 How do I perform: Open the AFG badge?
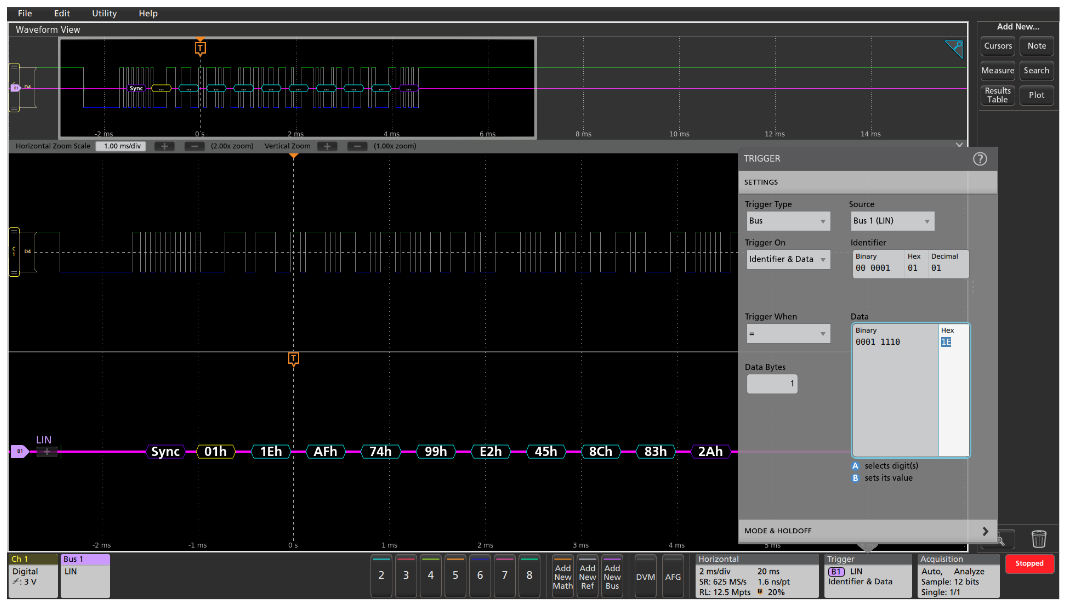(673, 576)
